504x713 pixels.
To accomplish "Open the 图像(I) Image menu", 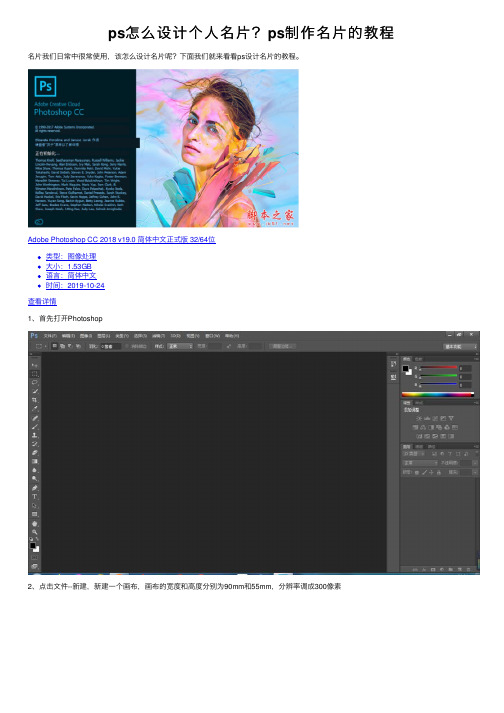I will (x=86, y=336).
